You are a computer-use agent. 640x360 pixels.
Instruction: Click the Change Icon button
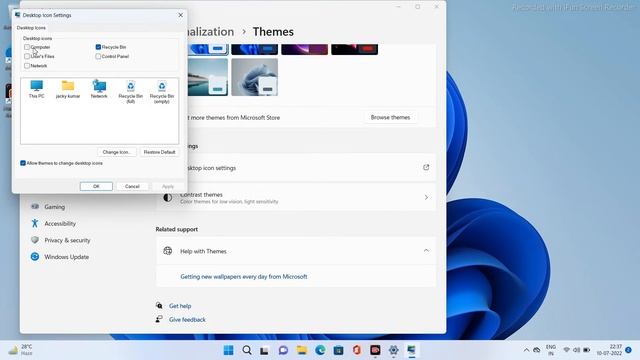coord(116,152)
